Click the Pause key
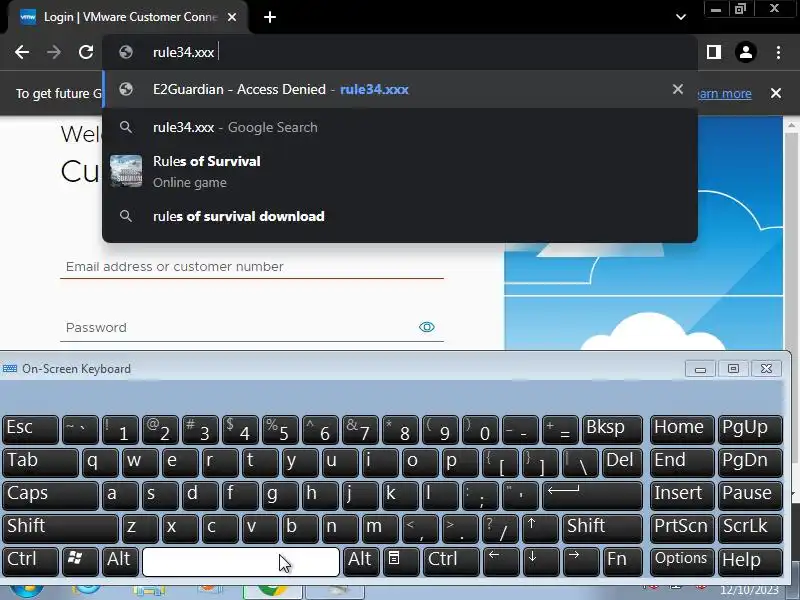 pos(749,495)
